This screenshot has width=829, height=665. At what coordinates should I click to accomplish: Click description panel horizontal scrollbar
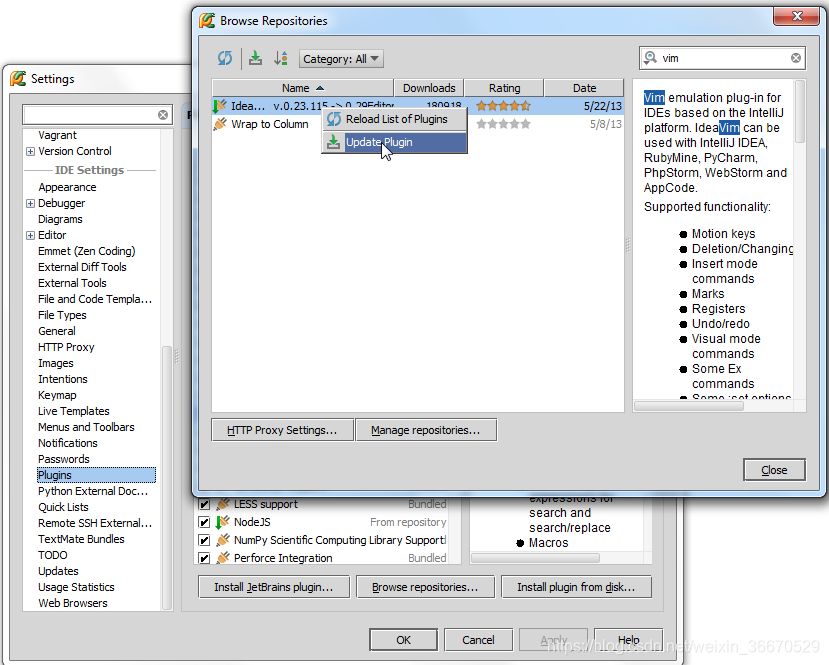click(689, 406)
